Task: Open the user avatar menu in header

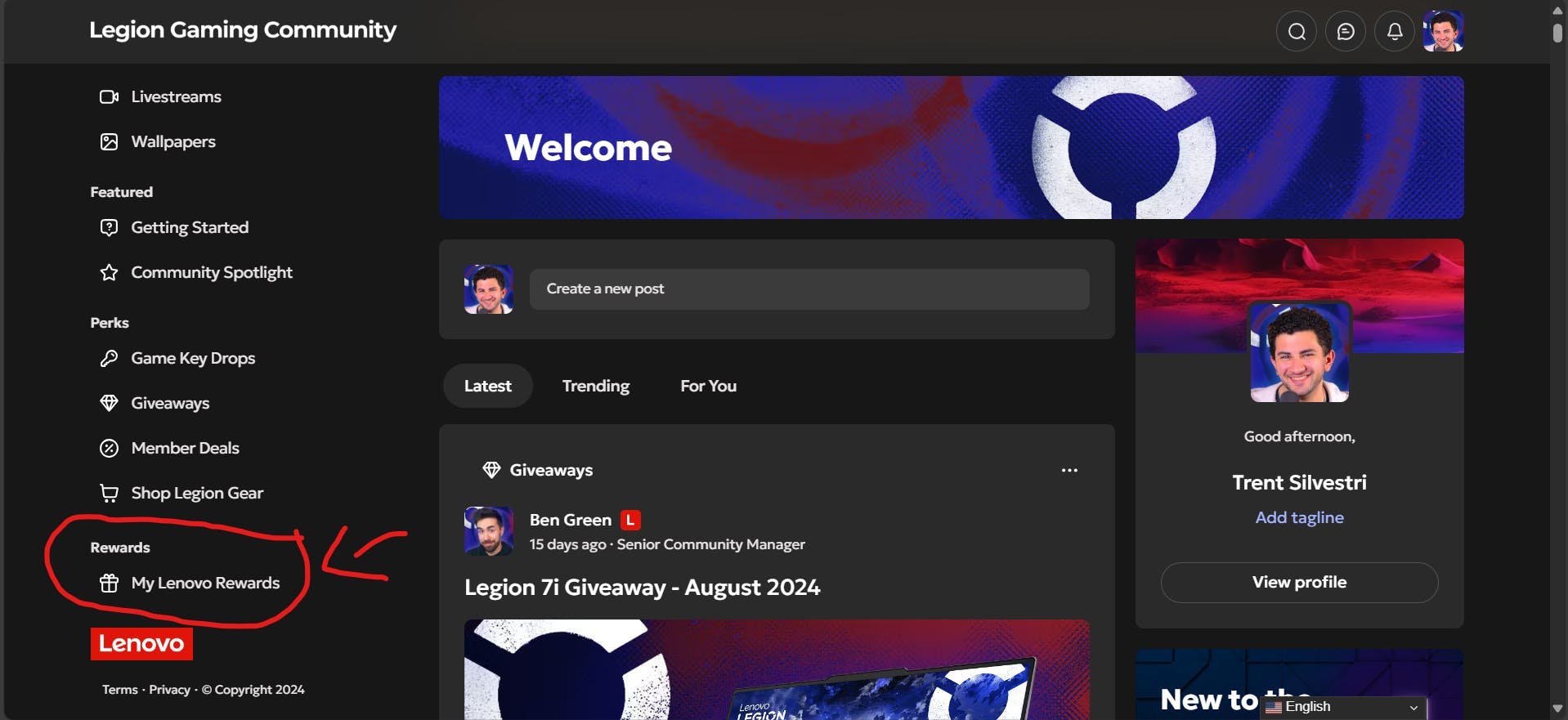Action: (1444, 32)
